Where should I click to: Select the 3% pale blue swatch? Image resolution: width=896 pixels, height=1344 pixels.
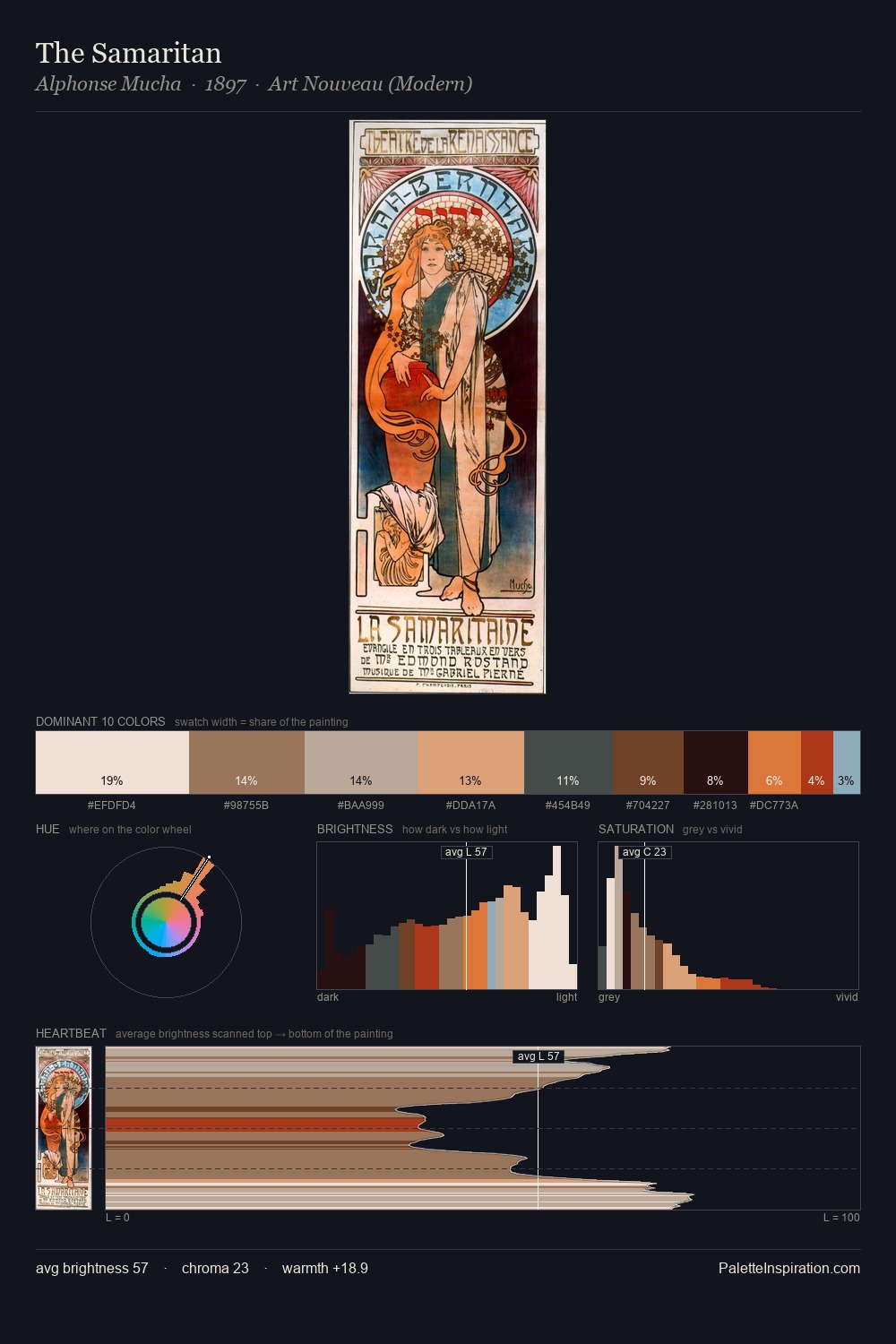(847, 762)
